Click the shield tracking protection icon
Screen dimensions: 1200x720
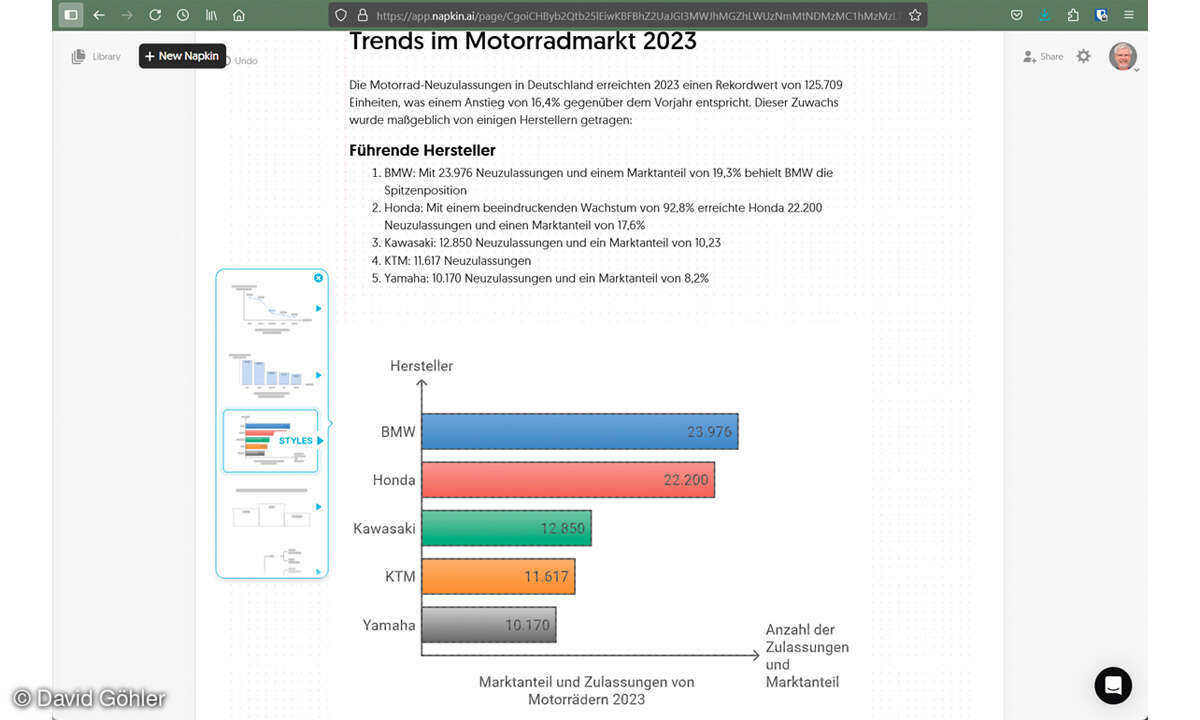click(342, 15)
